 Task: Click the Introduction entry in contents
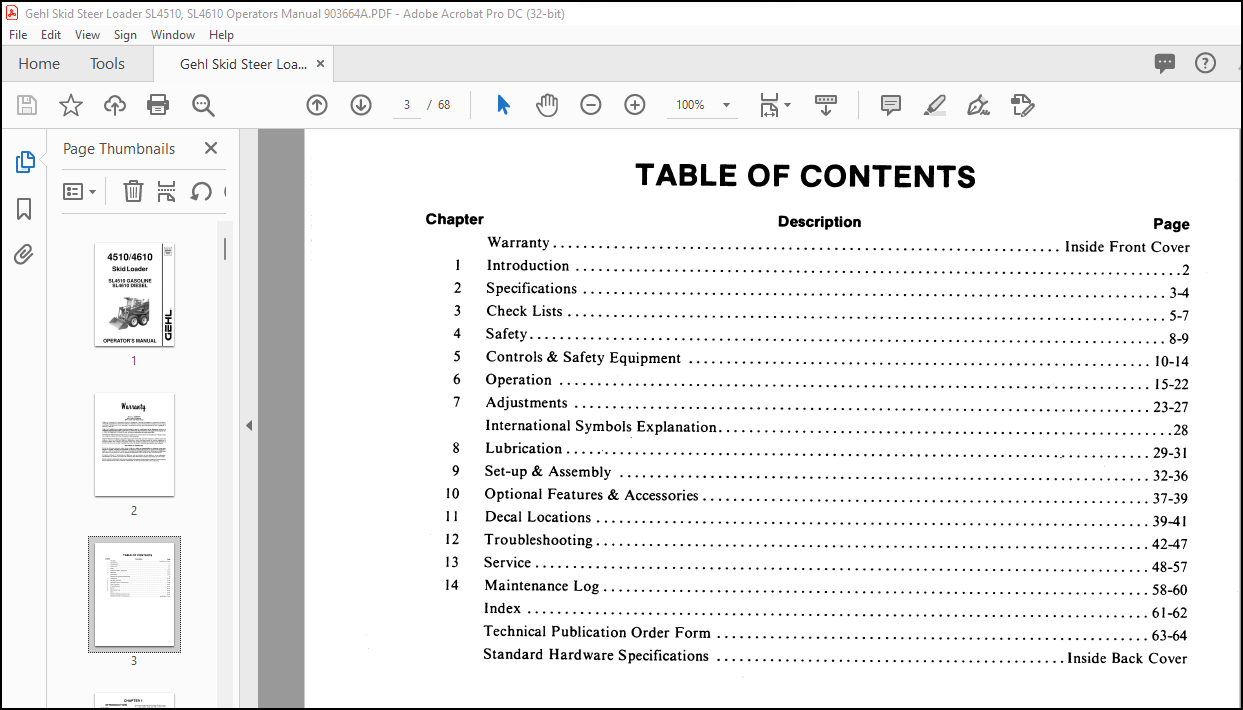(527, 266)
